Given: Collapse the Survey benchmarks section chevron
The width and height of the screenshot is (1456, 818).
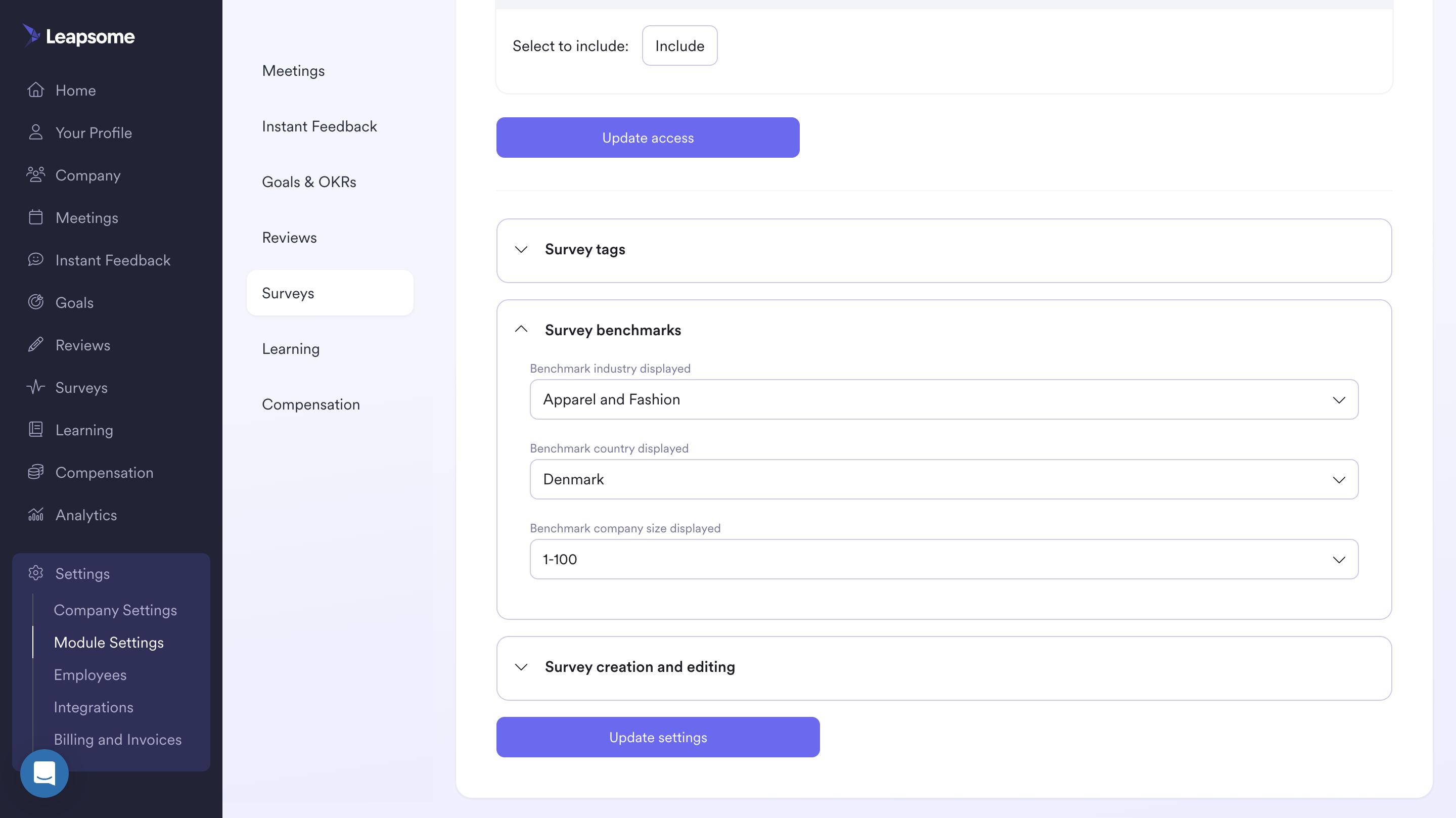Looking at the screenshot, I should click(x=521, y=329).
